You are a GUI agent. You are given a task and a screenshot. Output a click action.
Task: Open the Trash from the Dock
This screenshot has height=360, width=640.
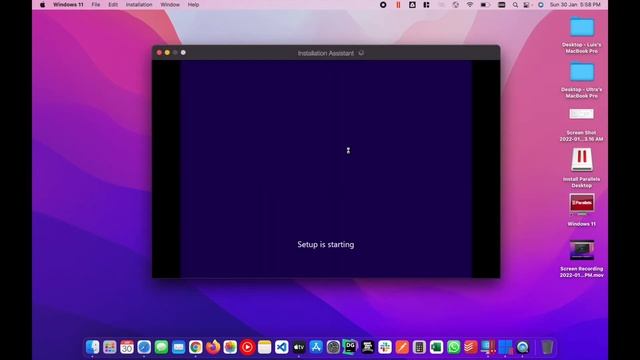click(547, 347)
